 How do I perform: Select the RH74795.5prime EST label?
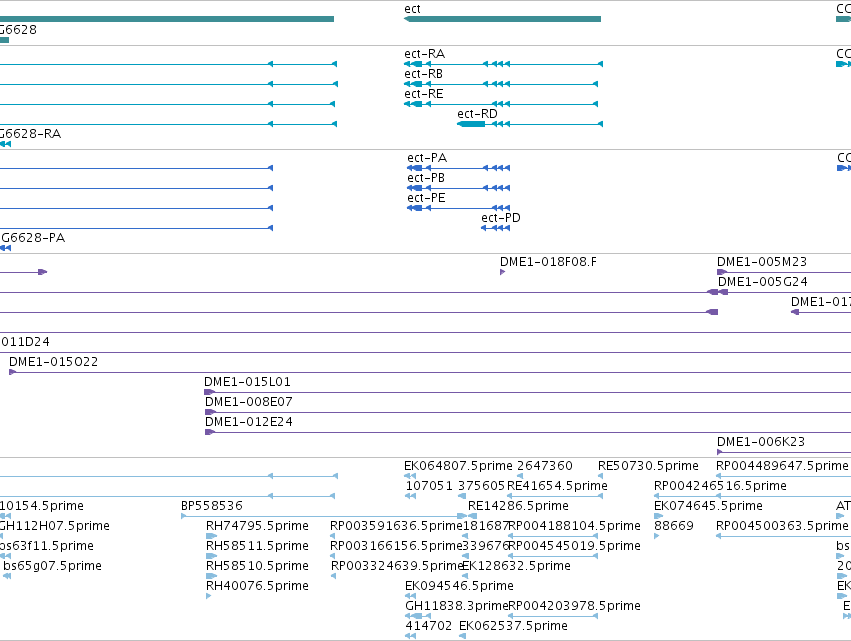(x=257, y=526)
